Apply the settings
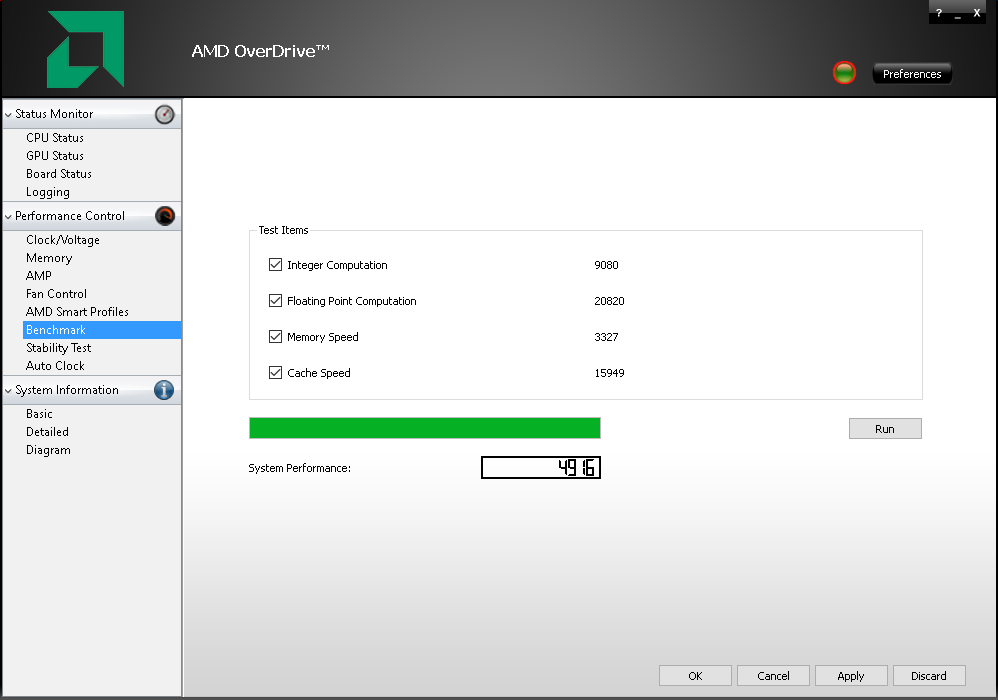This screenshot has width=998, height=700. pyautogui.click(x=851, y=676)
